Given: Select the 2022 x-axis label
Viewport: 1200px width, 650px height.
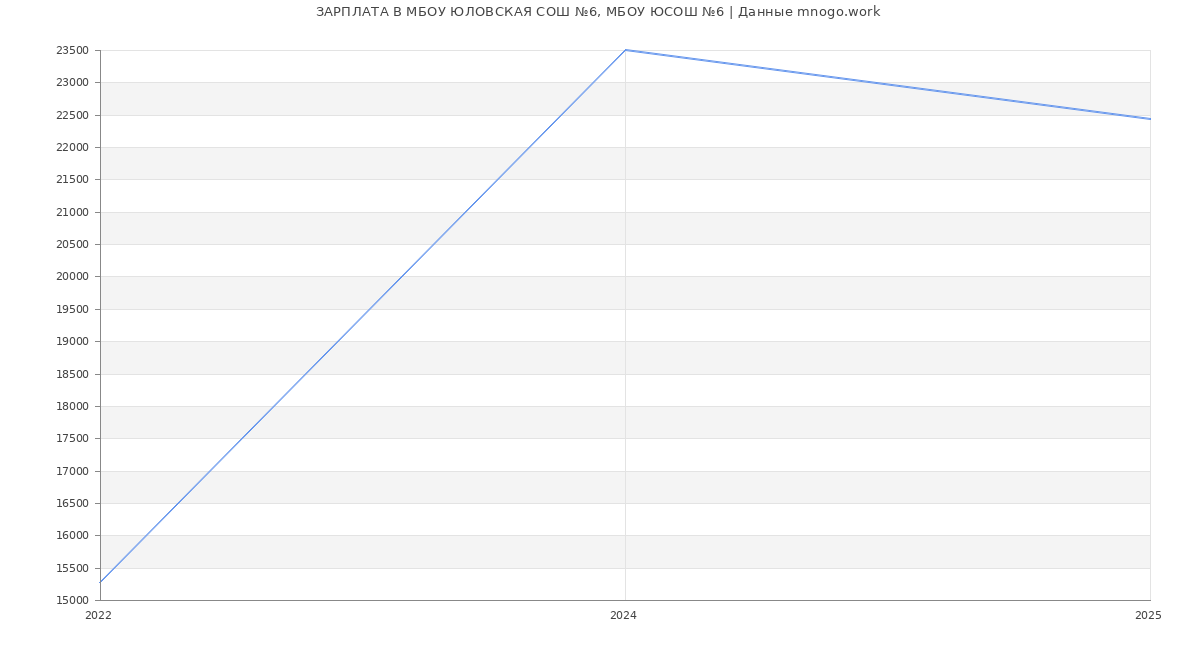Looking at the screenshot, I should pos(98,616).
